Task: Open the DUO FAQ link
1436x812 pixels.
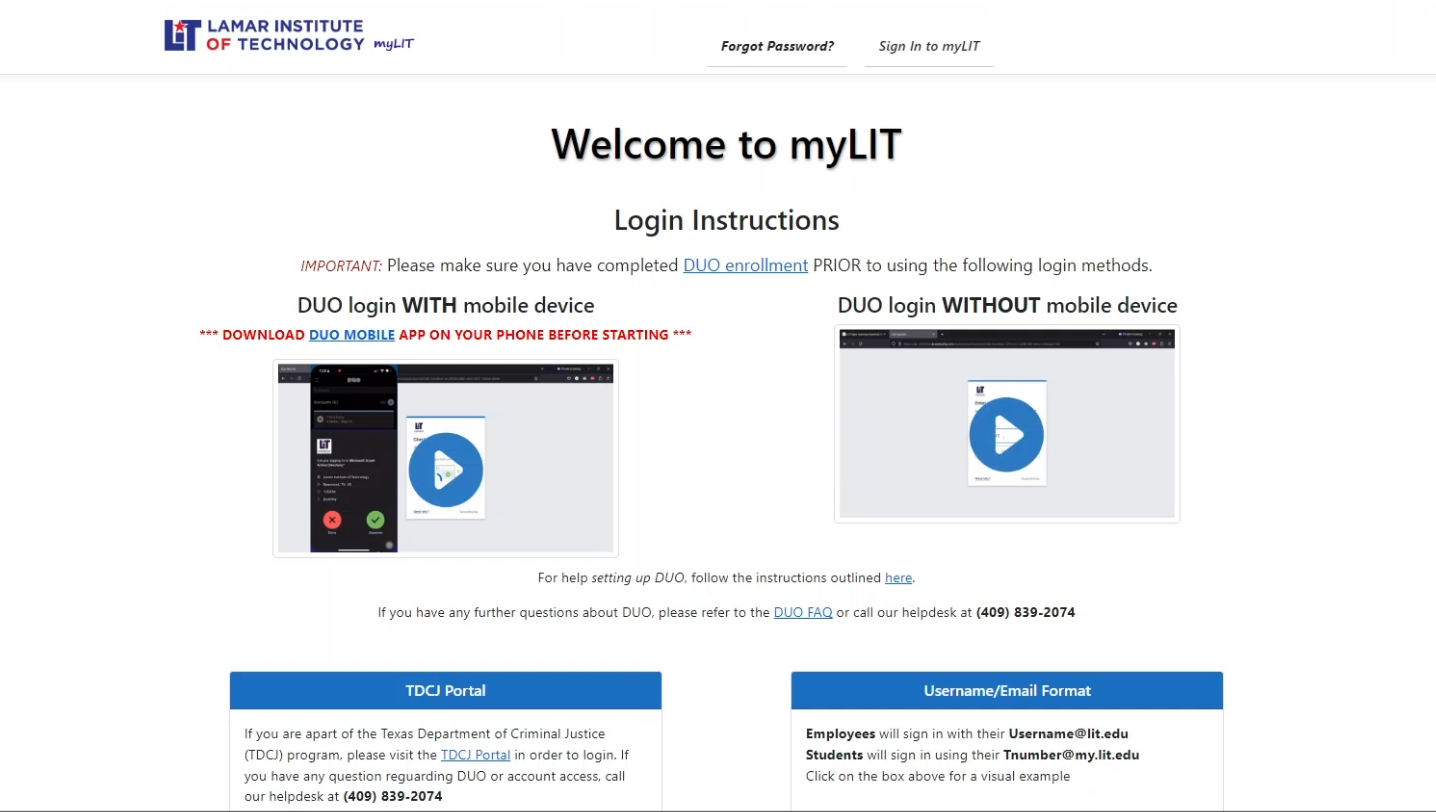Action: (803, 613)
